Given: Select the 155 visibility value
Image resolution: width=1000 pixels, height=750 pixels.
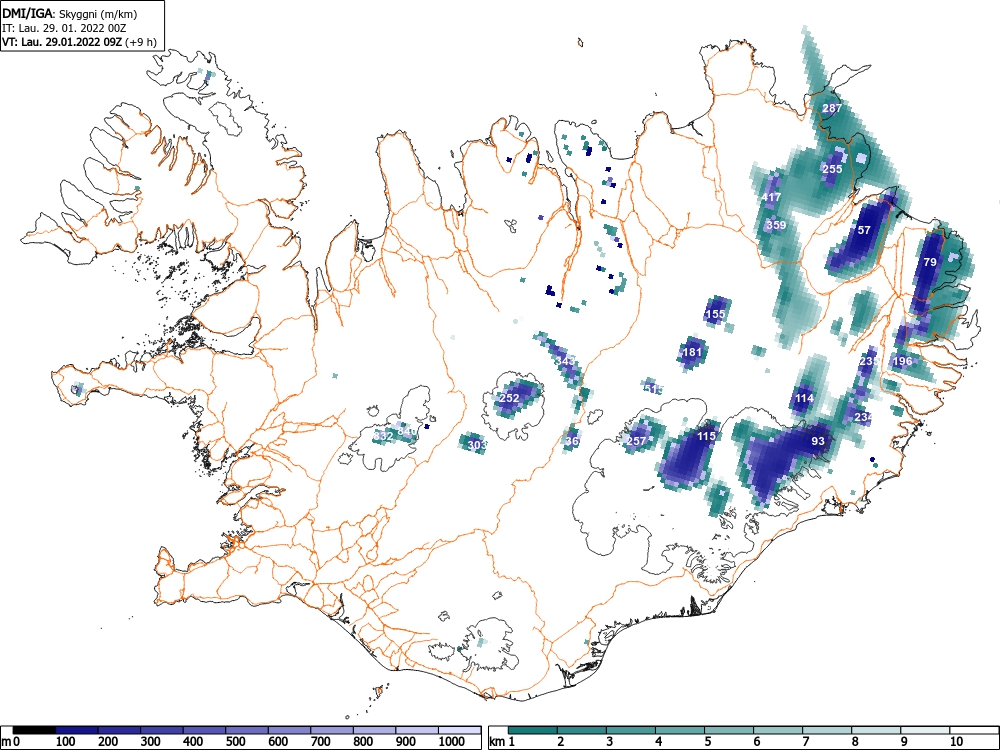Looking at the screenshot, I should click(716, 314).
